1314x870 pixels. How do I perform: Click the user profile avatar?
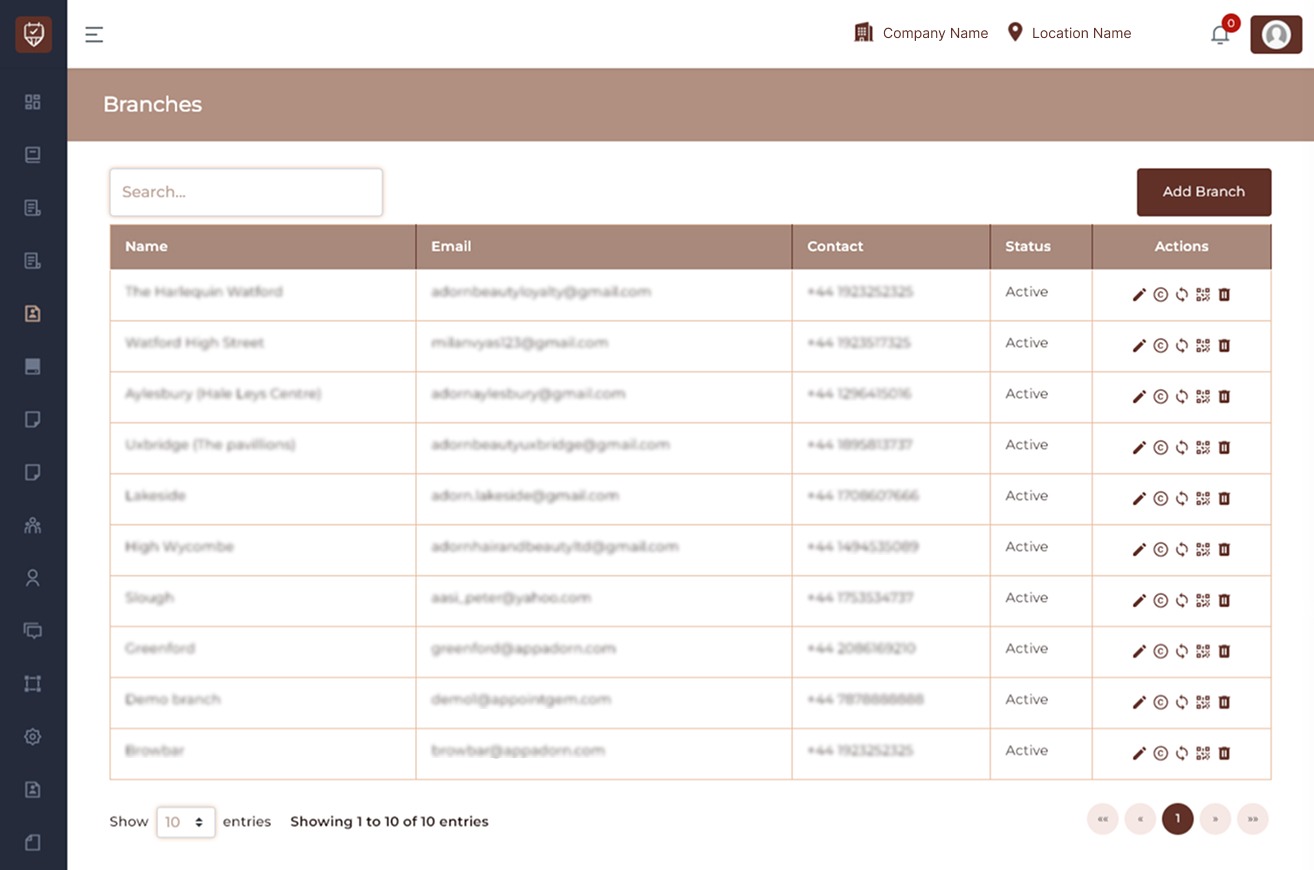(1276, 35)
